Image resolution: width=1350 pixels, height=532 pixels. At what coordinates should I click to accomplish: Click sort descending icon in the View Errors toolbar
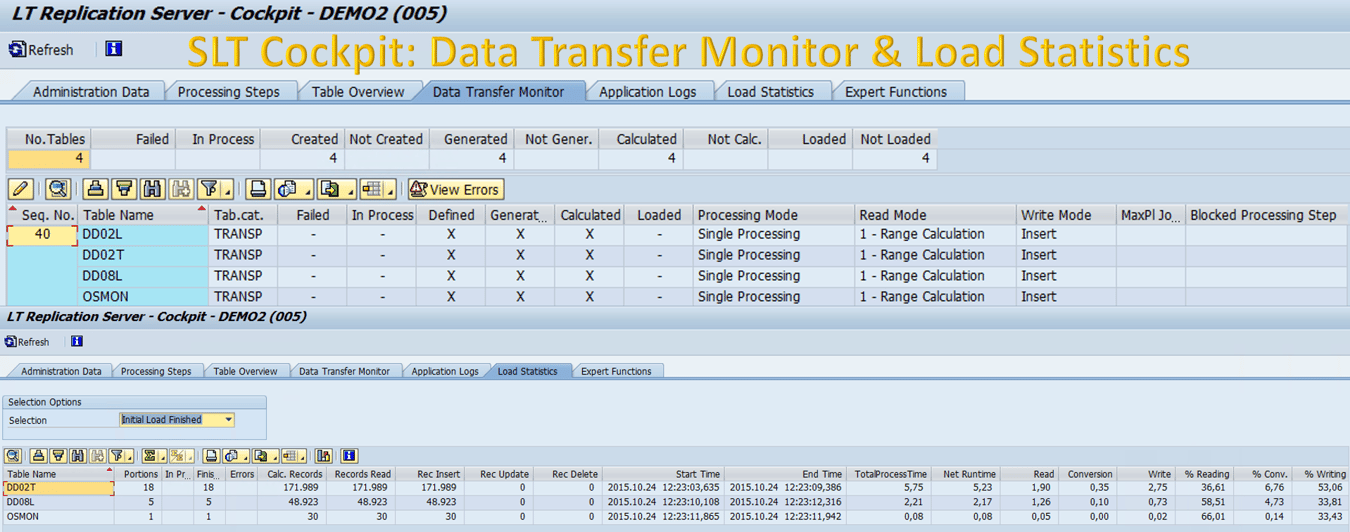tap(124, 189)
